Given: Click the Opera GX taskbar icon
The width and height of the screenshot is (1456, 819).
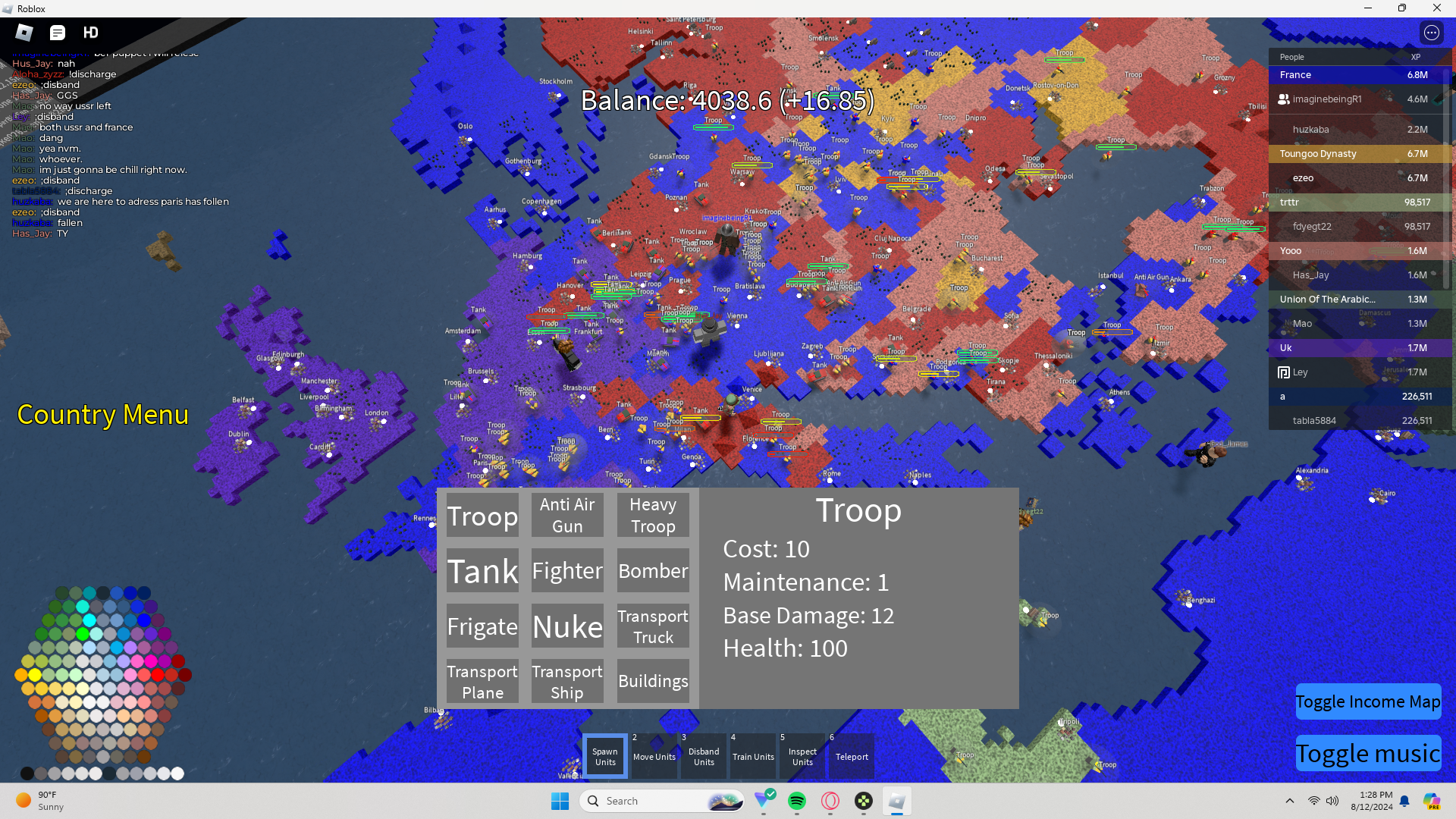Looking at the screenshot, I should 830,801.
